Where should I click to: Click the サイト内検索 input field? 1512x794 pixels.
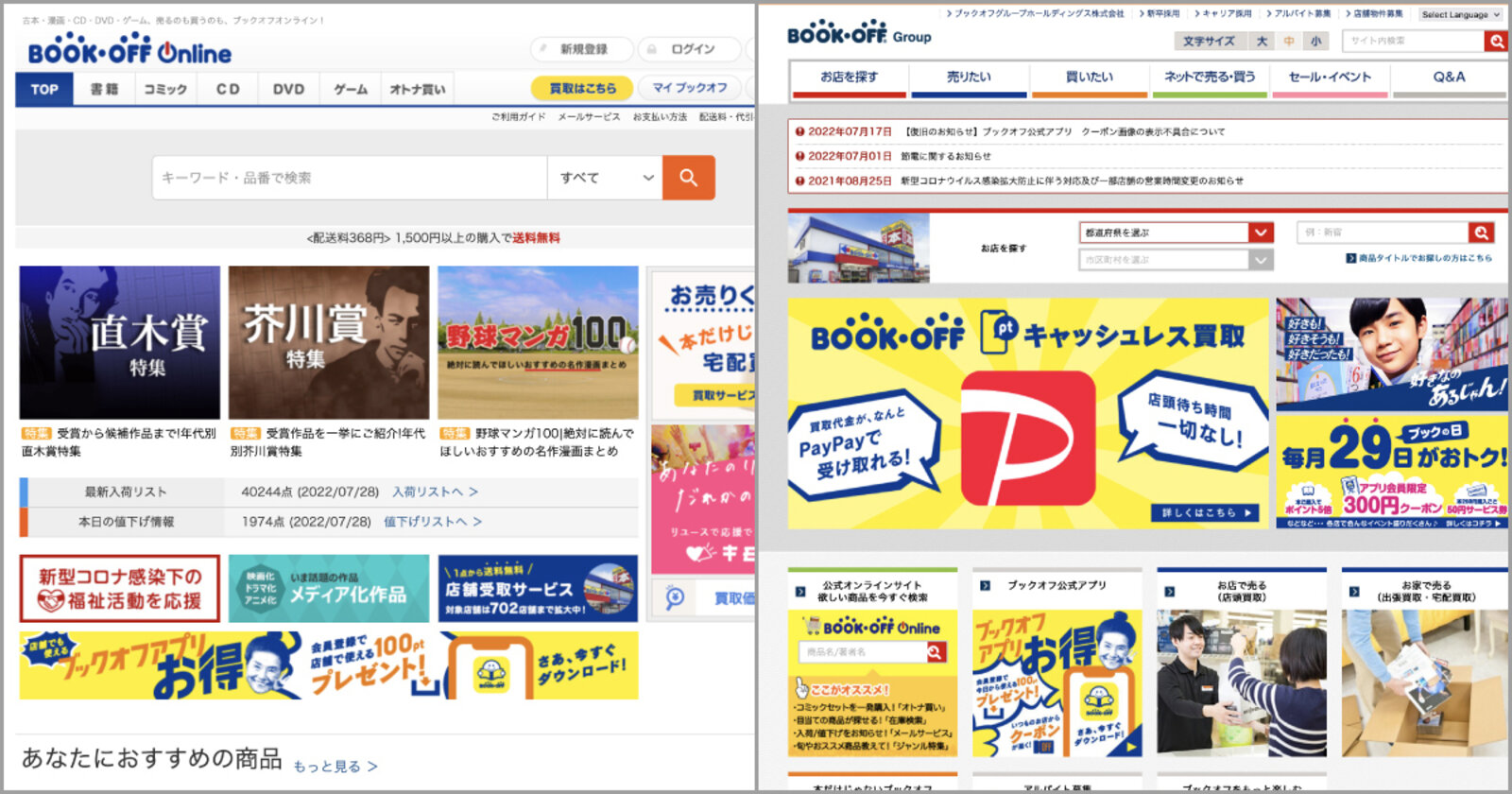[x=1414, y=41]
